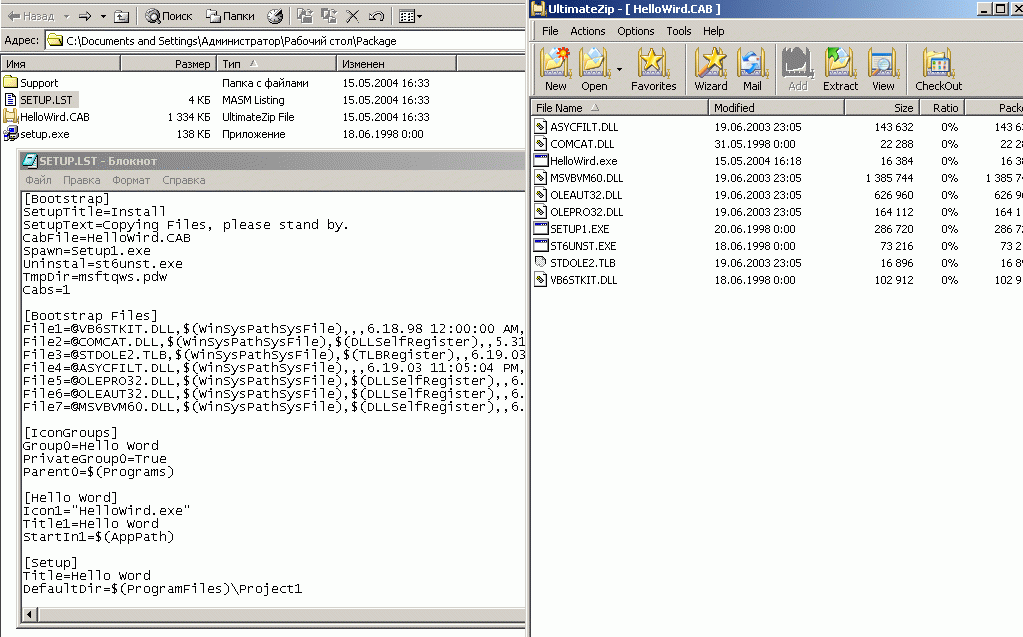Click the View toolbar icon in UltimateZip
Screen dimensions: 1023x637
click(883, 69)
